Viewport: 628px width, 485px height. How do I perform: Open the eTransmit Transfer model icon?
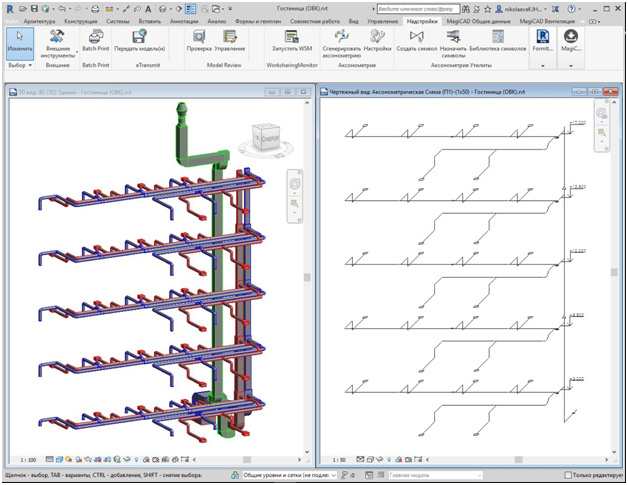[139, 36]
